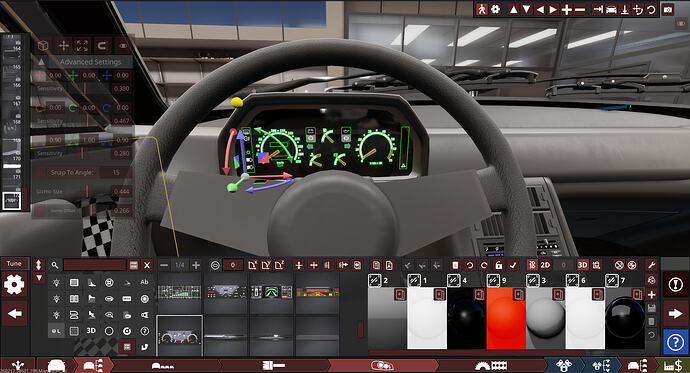Viewport: 690px width, 373px height.
Task: Open camera settings gear in top toolbar
Action: 495,9
